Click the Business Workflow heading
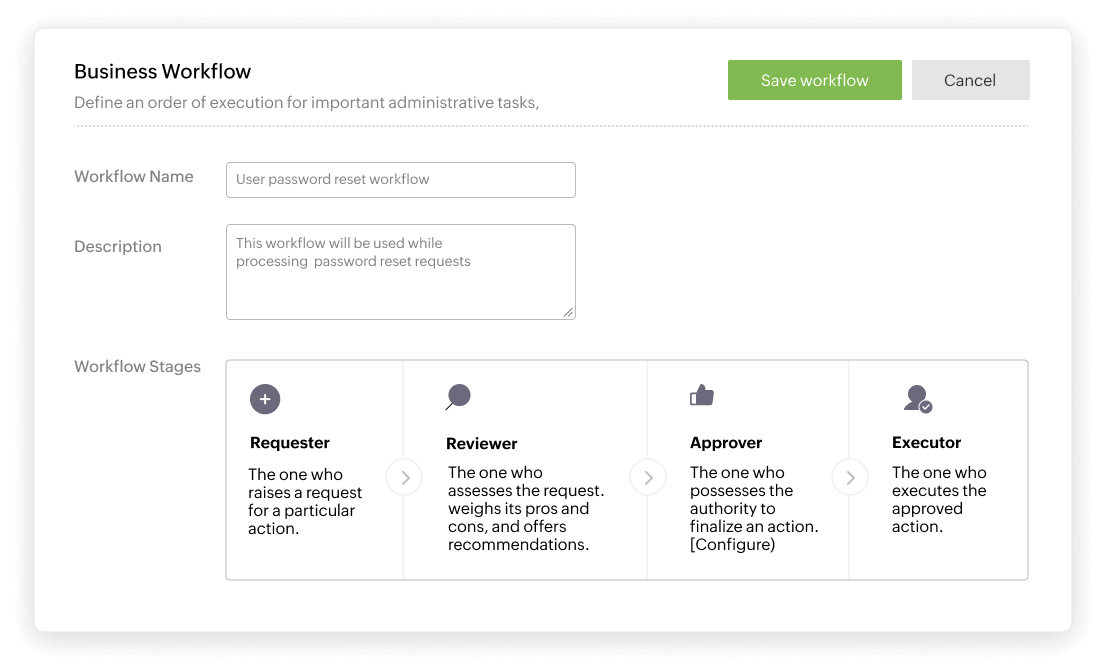This screenshot has height=670, width=1104. coord(162,71)
